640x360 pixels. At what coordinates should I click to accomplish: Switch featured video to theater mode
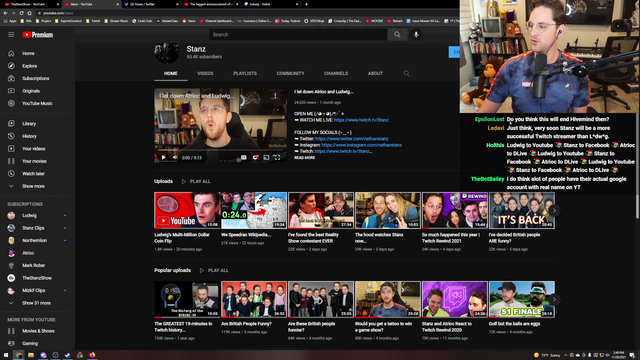click(x=266, y=158)
